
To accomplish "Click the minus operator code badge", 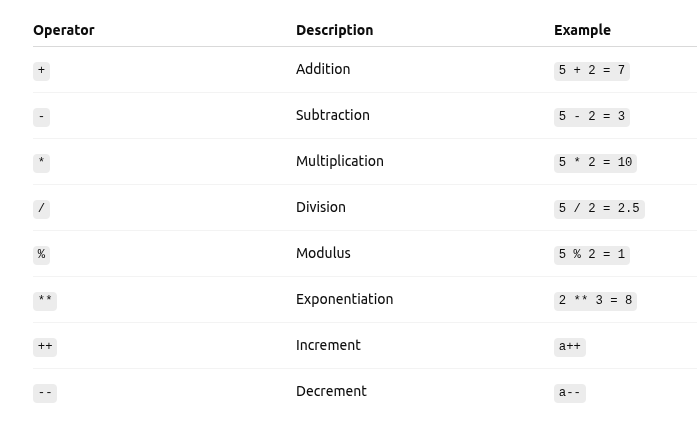I will 41,117.
